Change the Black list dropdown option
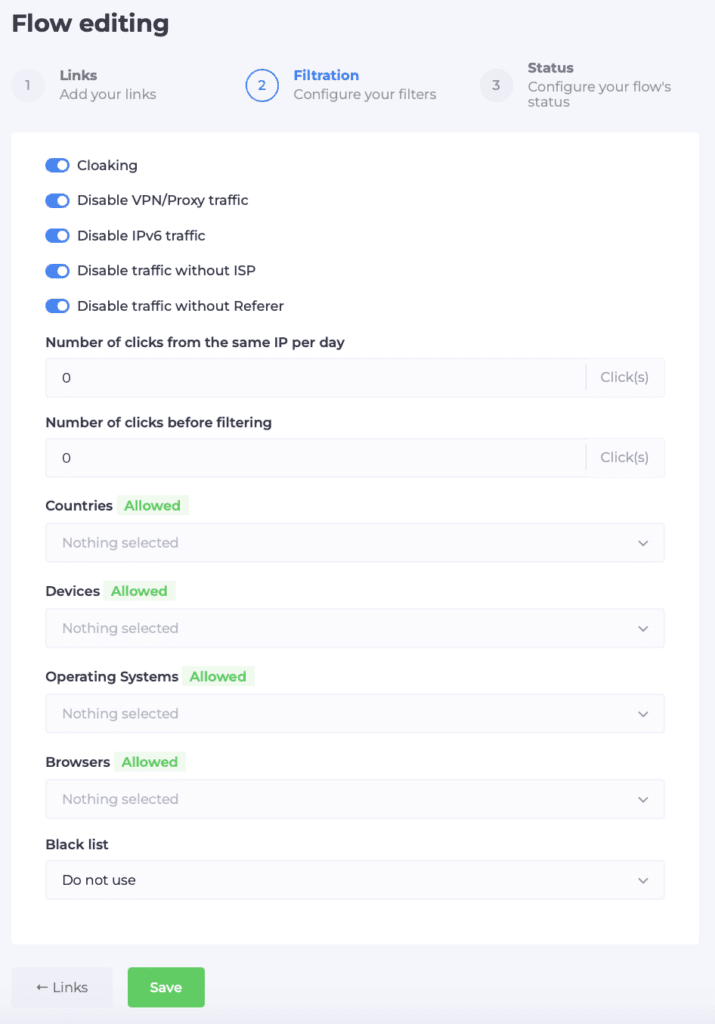This screenshot has width=715, height=1024. (x=354, y=880)
